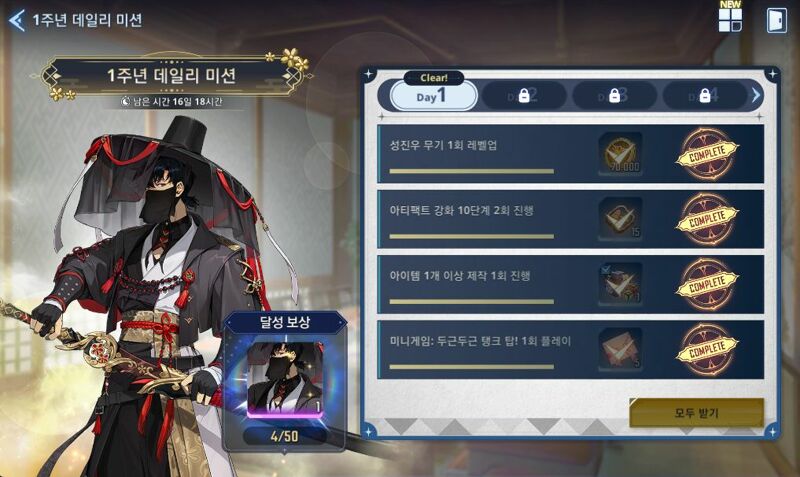Viewport: 800px width, 477px height.
Task: Claim all rewards with 모두 받기 button
Action: [x=696, y=412]
